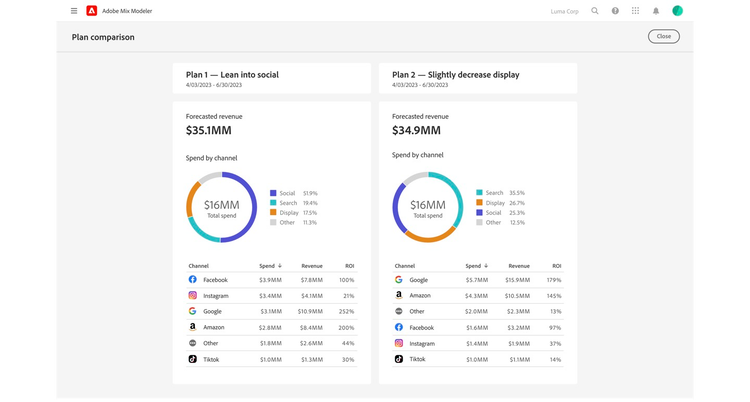Click the Tiktok icon in Plan 2 table

(x=399, y=359)
